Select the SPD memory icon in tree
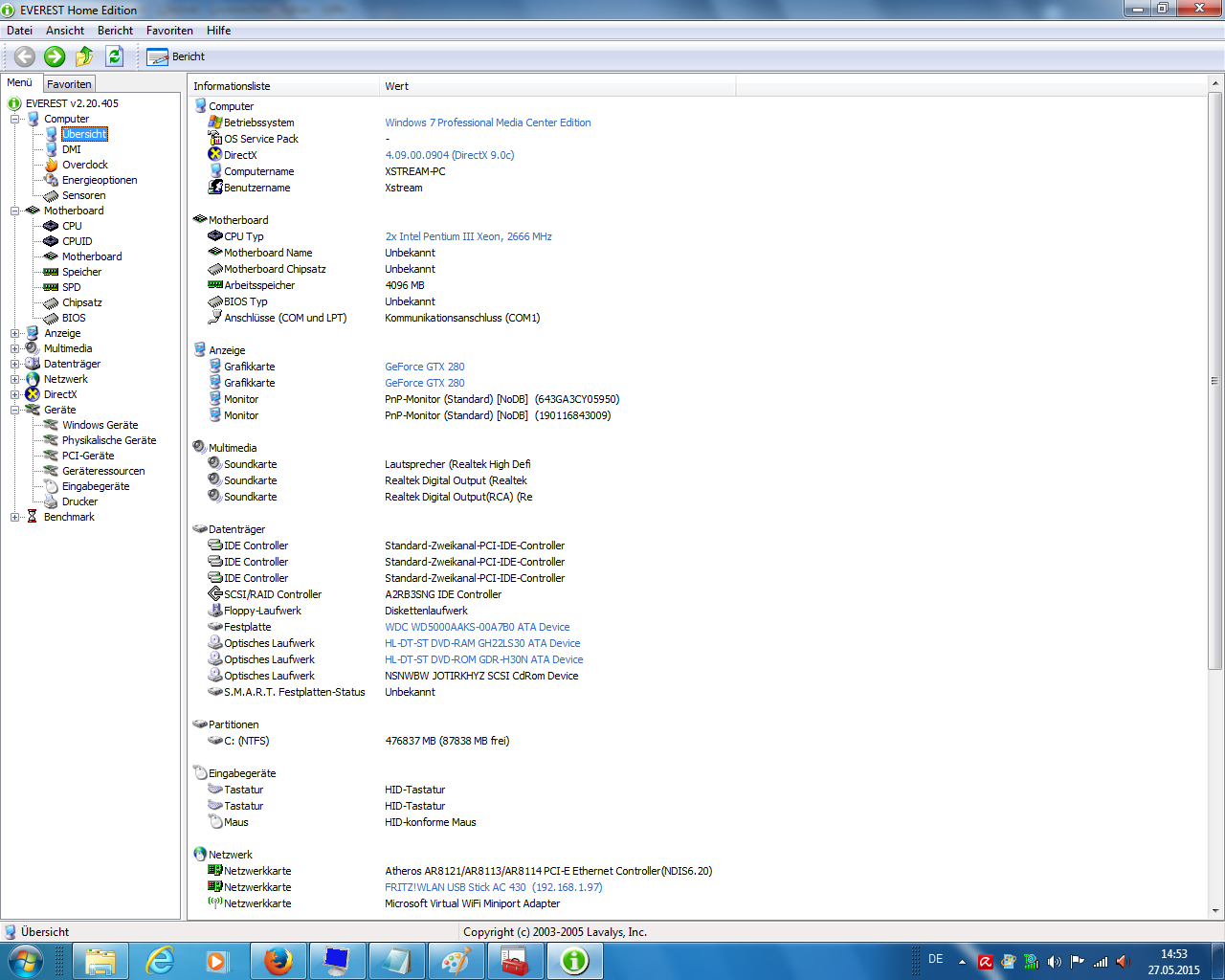Screen dimensions: 1225x980 52,287
